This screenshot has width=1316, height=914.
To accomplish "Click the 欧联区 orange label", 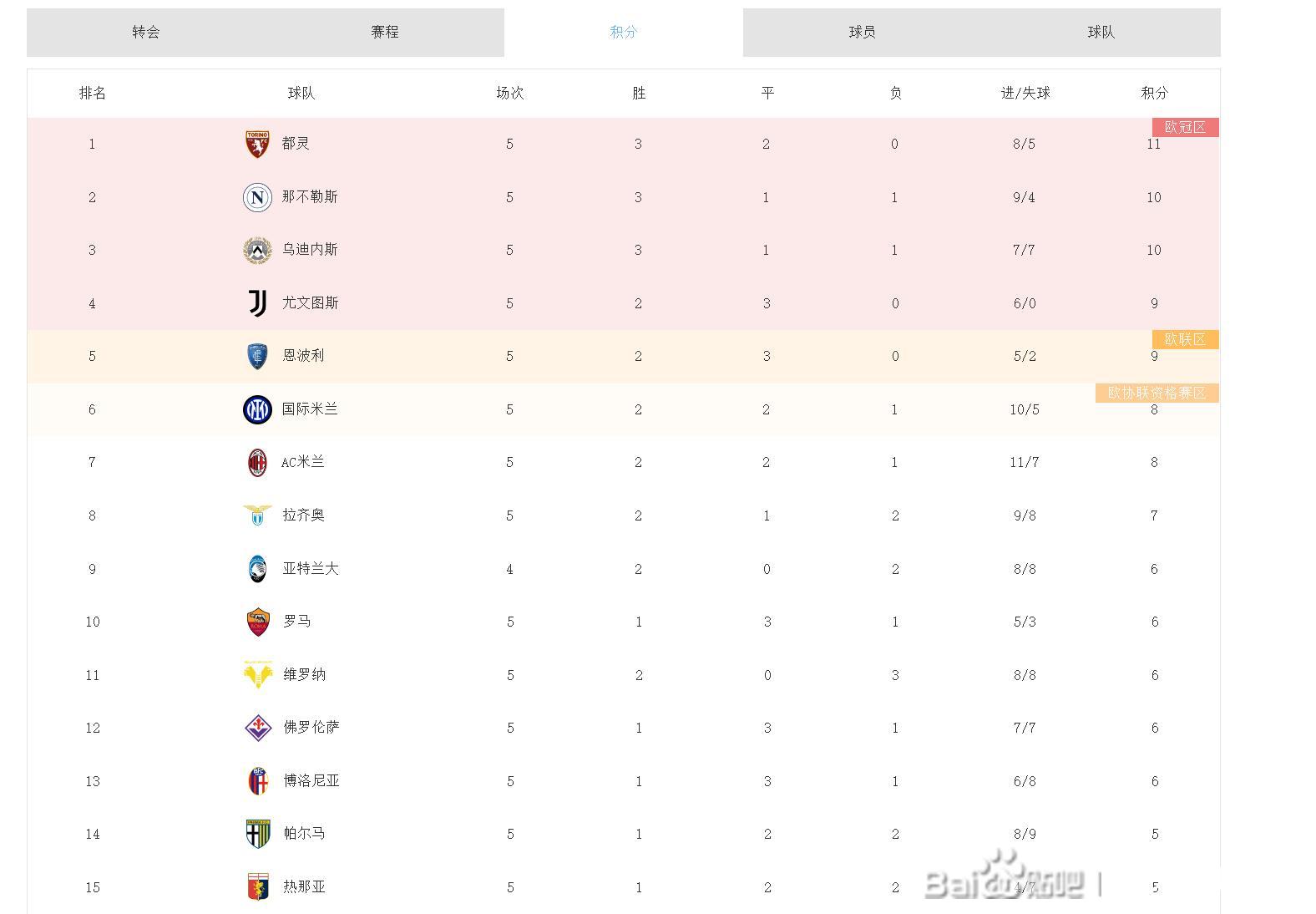I will coord(1186,339).
